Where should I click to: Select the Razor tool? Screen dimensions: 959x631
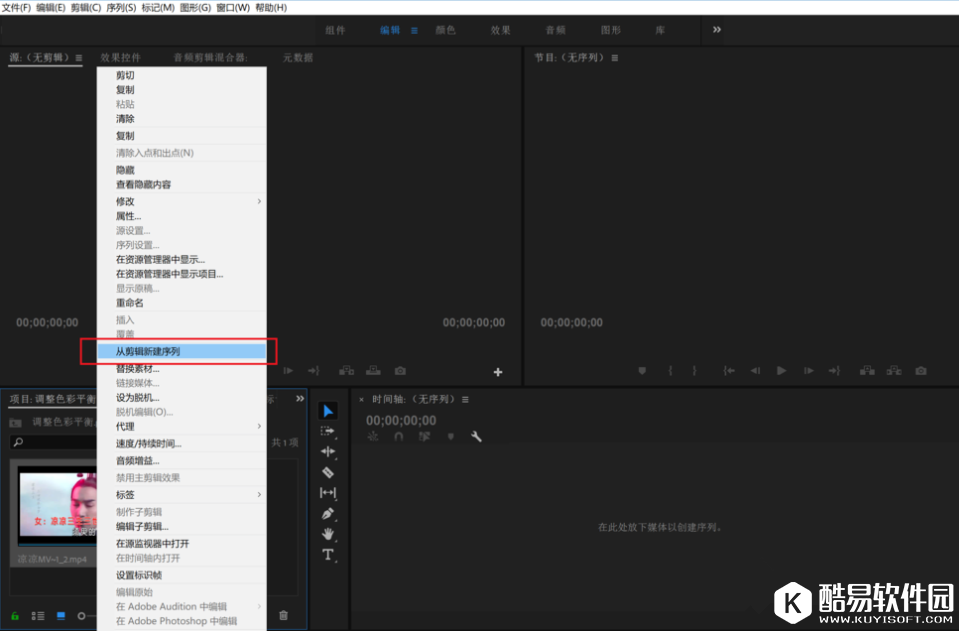click(328, 472)
